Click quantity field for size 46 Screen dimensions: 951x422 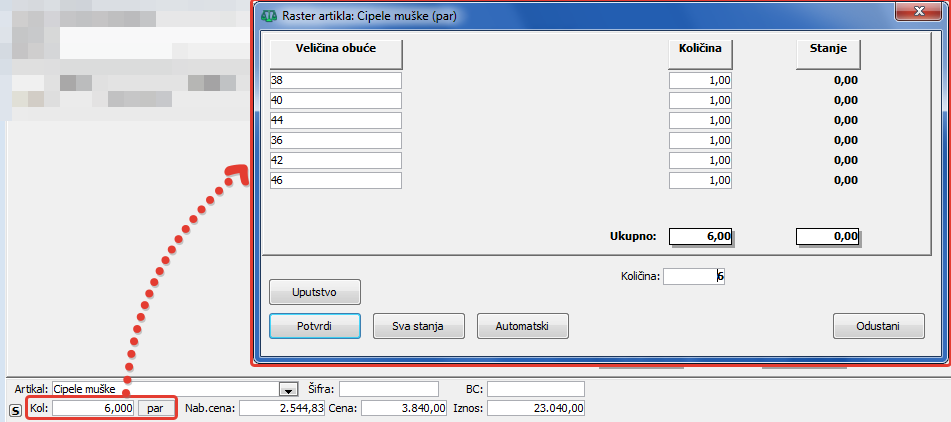[701, 181]
